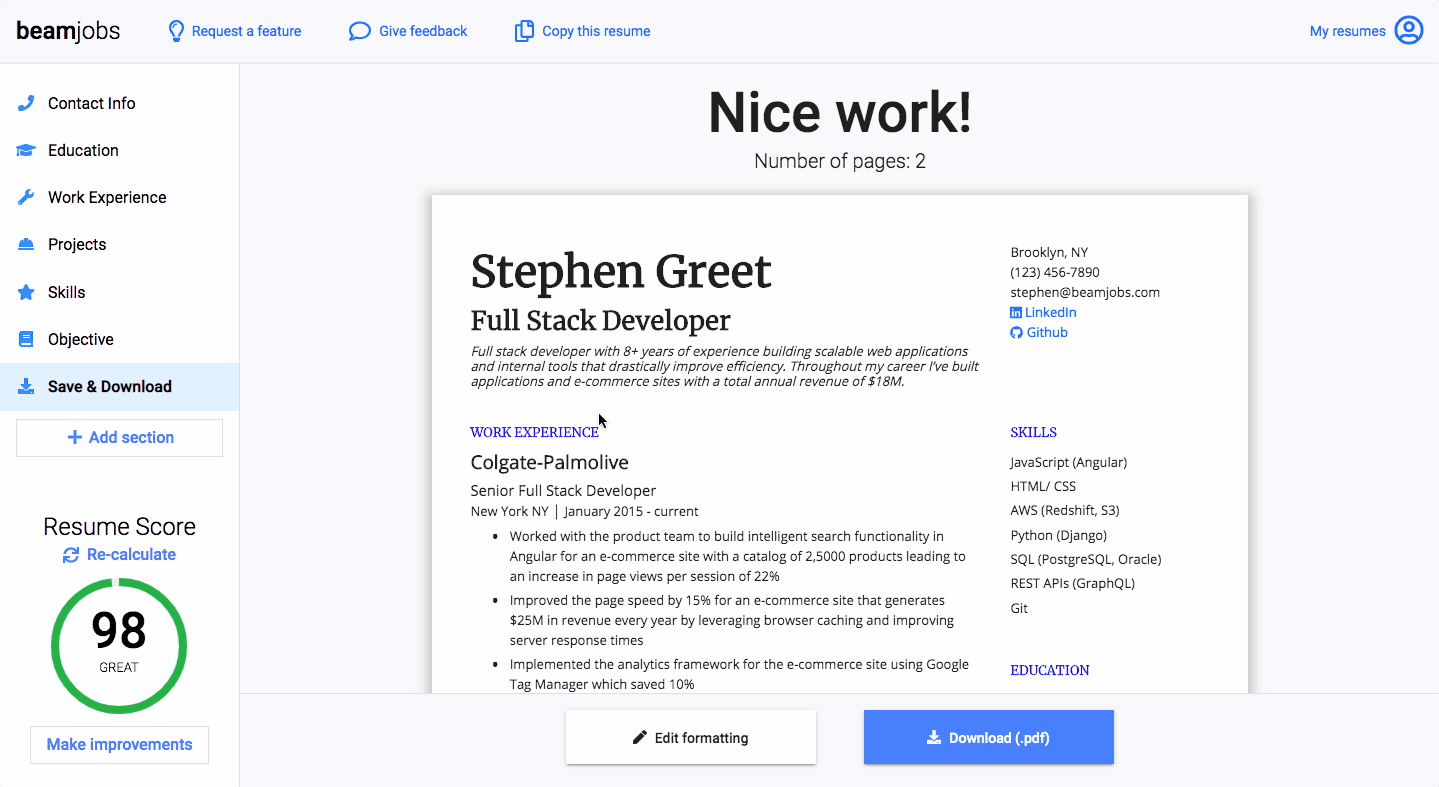Viewport: 1439px width, 787px height.
Task: Click the graduation cap Education icon
Action: pyautogui.click(x=27, y=150)
